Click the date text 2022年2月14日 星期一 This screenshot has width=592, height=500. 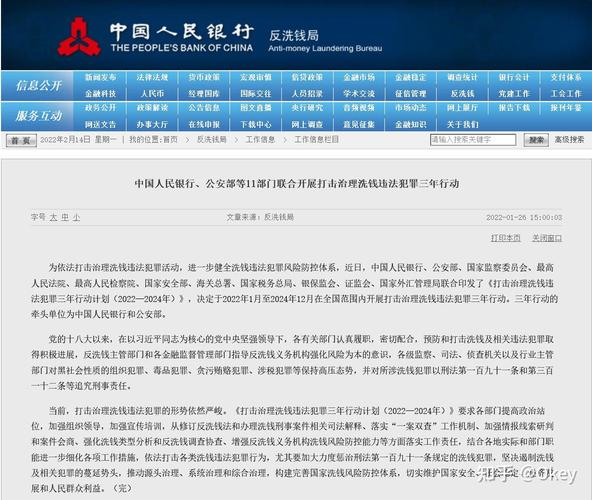tap(78, 140)
